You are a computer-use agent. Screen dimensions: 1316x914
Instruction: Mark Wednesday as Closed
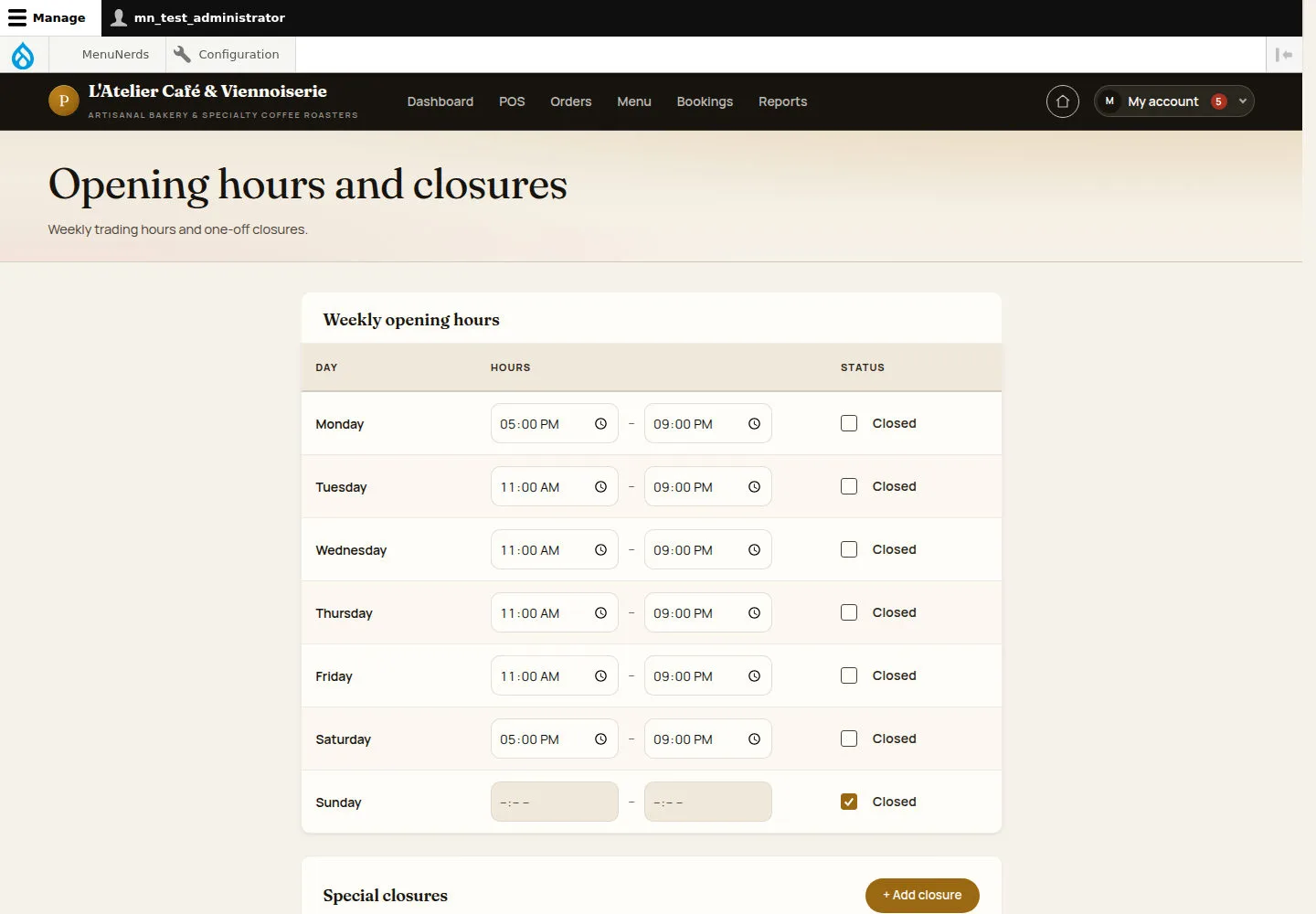tap(849, 549)
